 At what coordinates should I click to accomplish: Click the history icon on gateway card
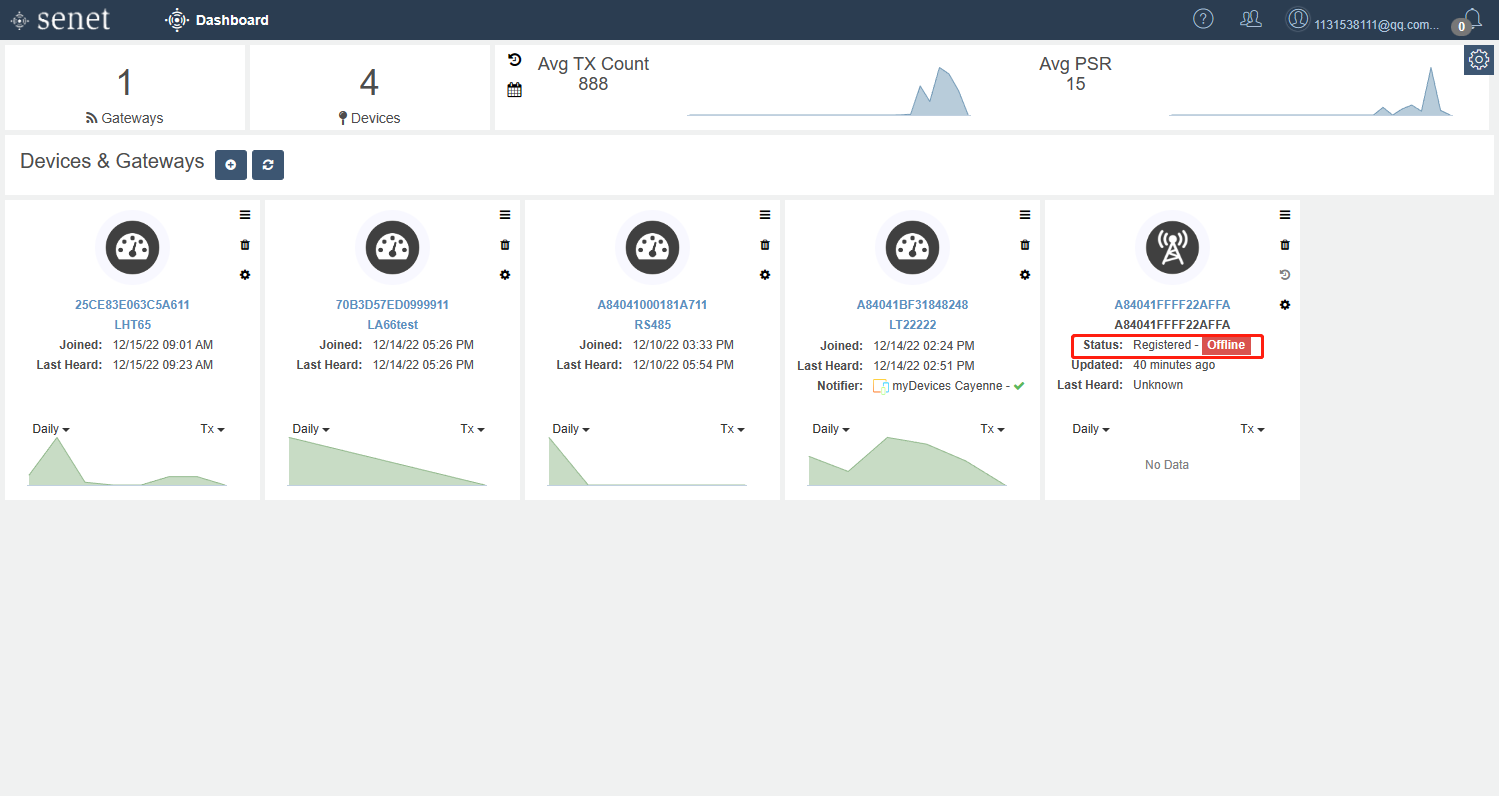tap(1285, 275)
